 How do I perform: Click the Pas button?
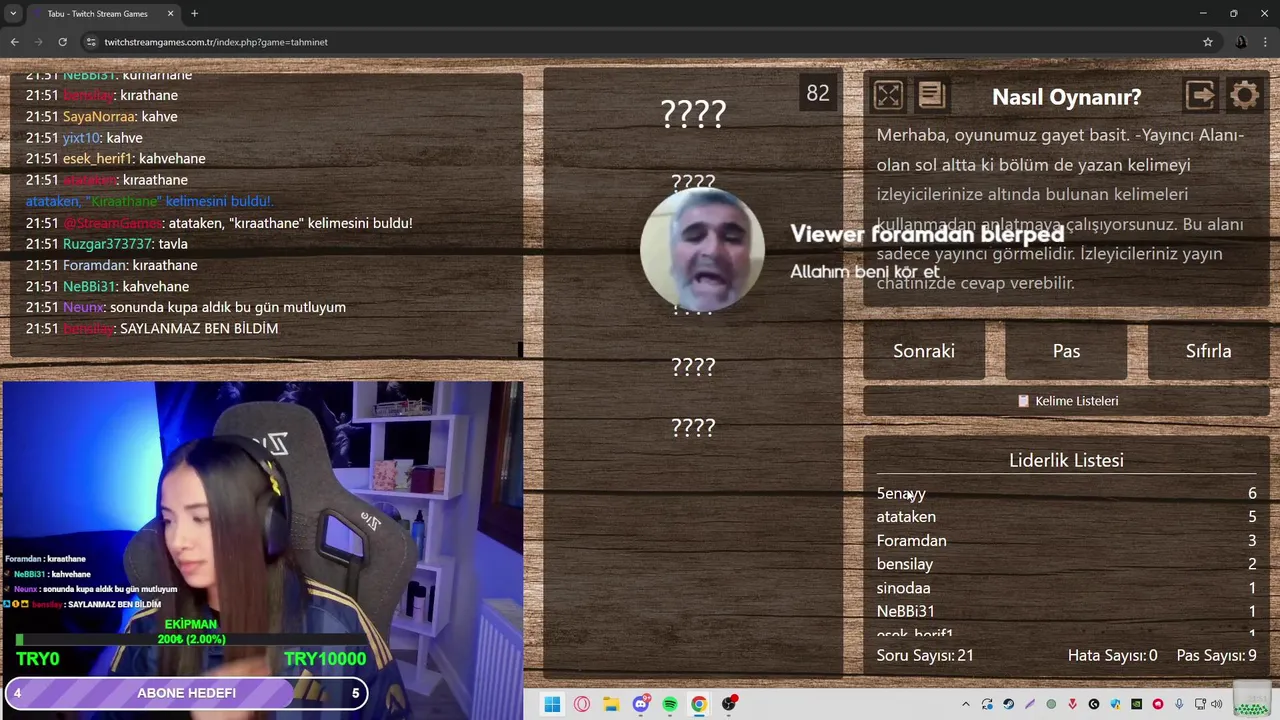[1066, 351]
